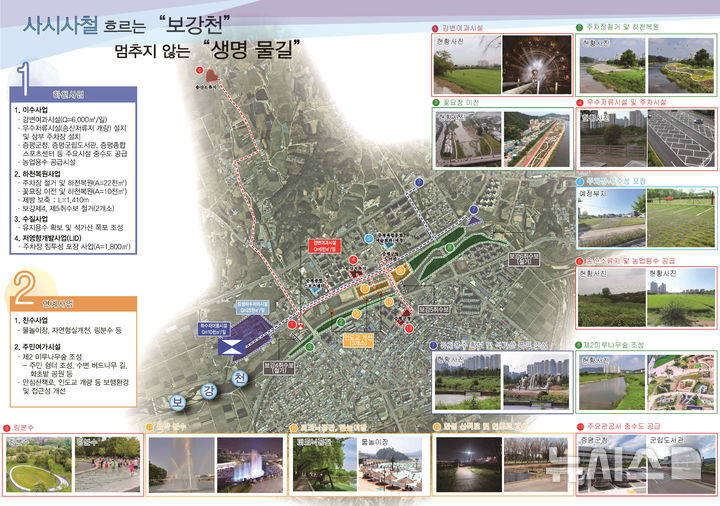Click the purple triangle marker on the map
The width and height of the screenshot is (720, 506).
474,220
